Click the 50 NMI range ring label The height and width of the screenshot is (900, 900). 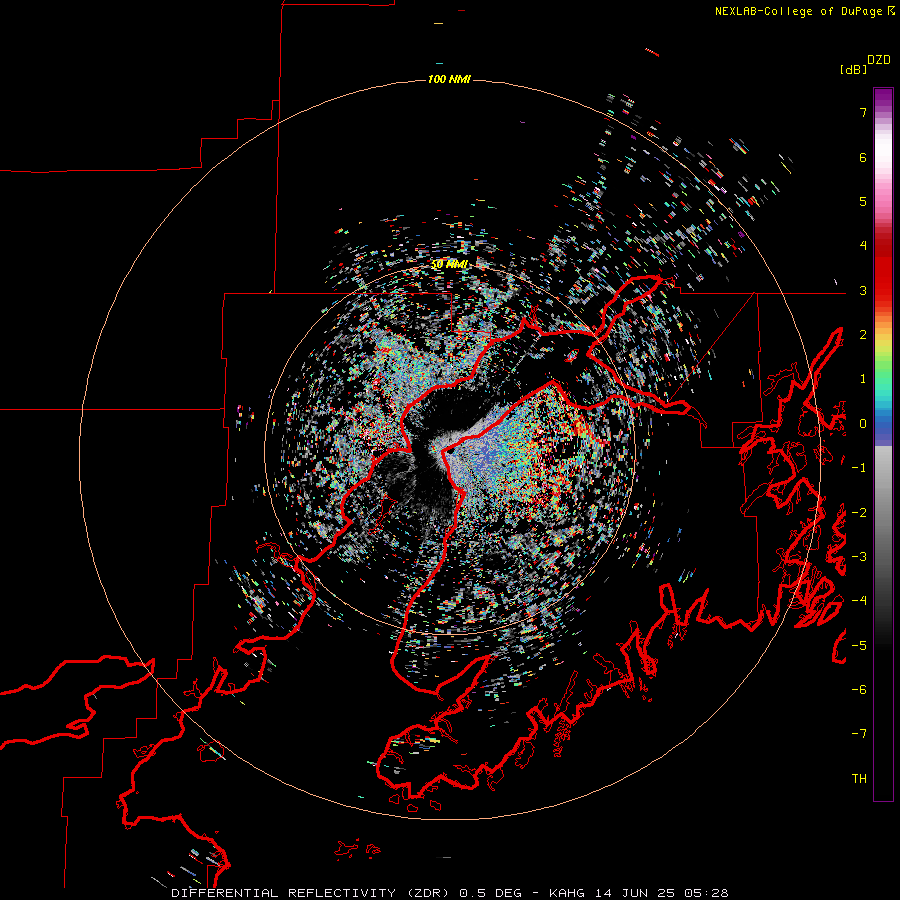point(449,264)
